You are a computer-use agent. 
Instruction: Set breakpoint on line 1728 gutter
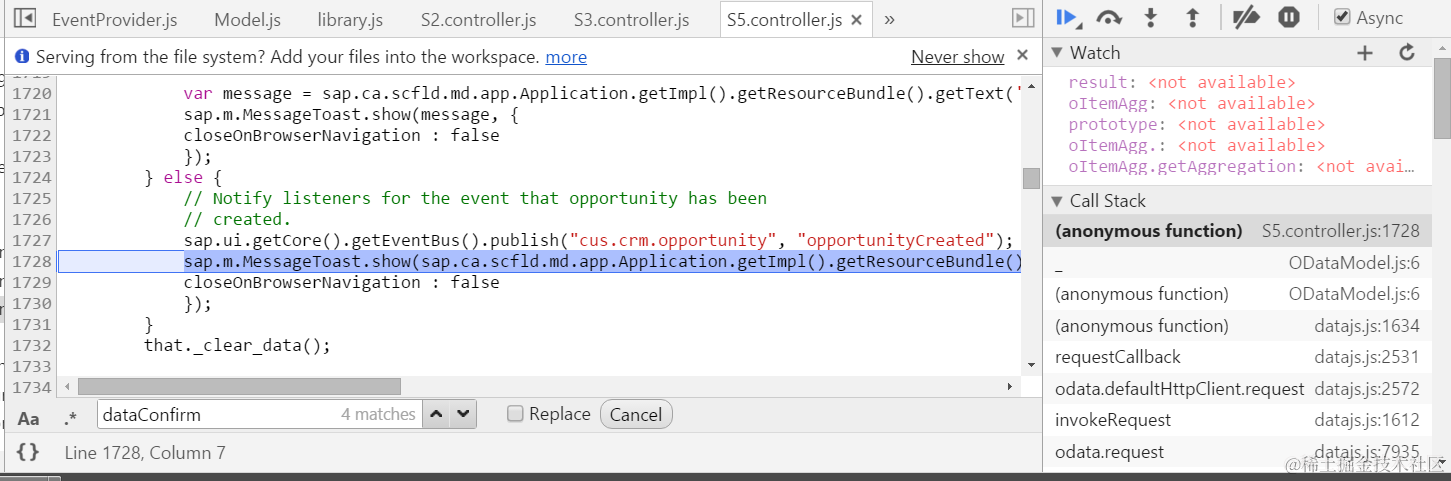[31, 261]
